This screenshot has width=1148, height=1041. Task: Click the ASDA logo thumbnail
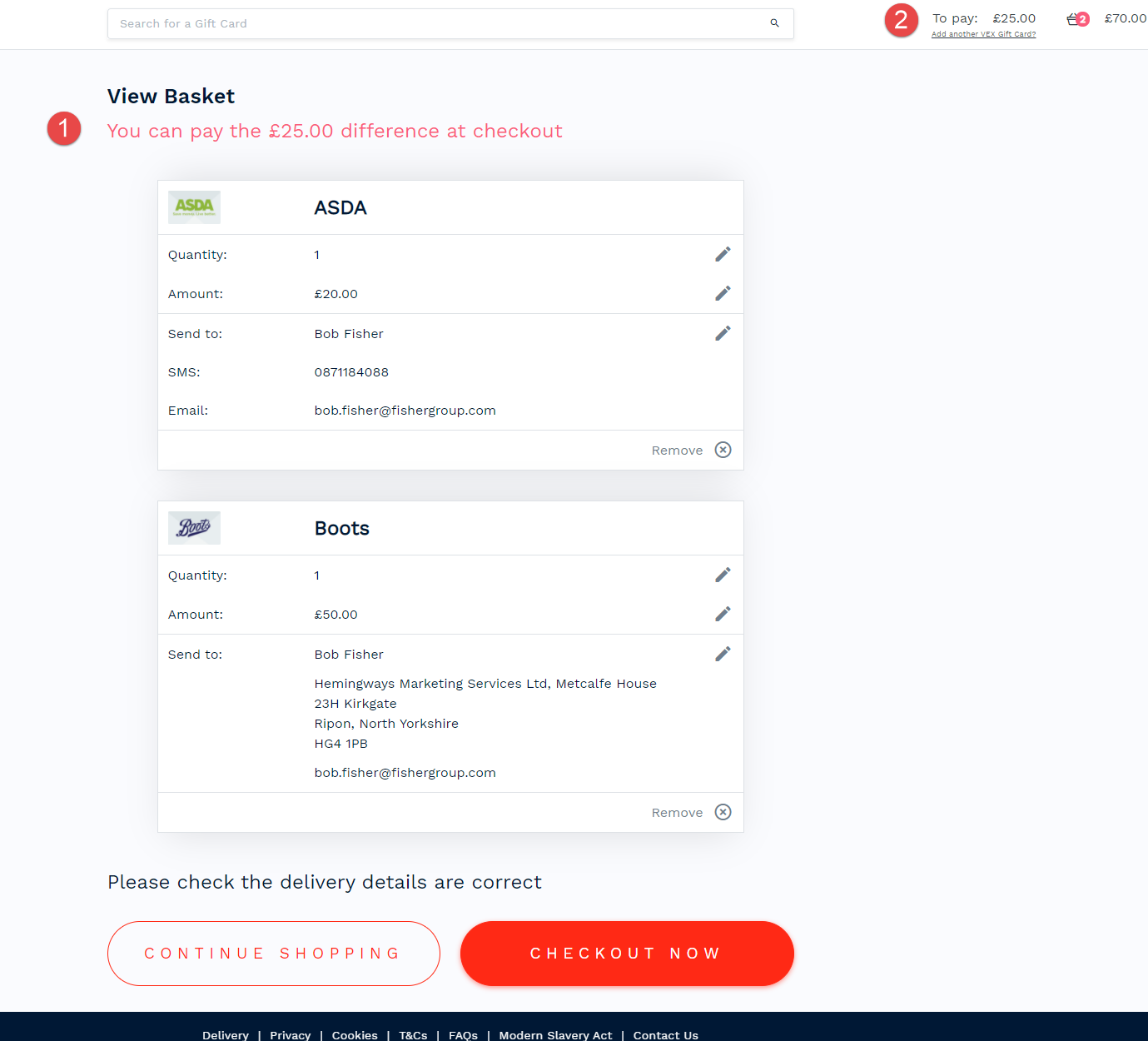pos(194,207)
